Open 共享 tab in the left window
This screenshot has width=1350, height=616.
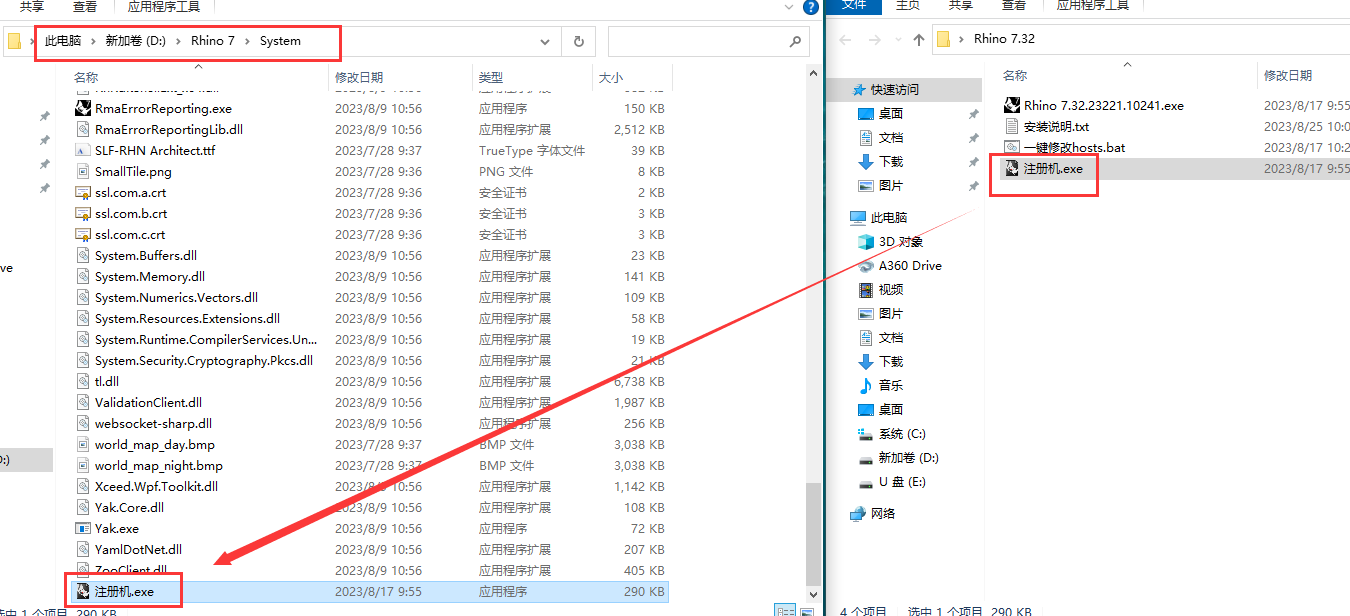click(32, 6)
